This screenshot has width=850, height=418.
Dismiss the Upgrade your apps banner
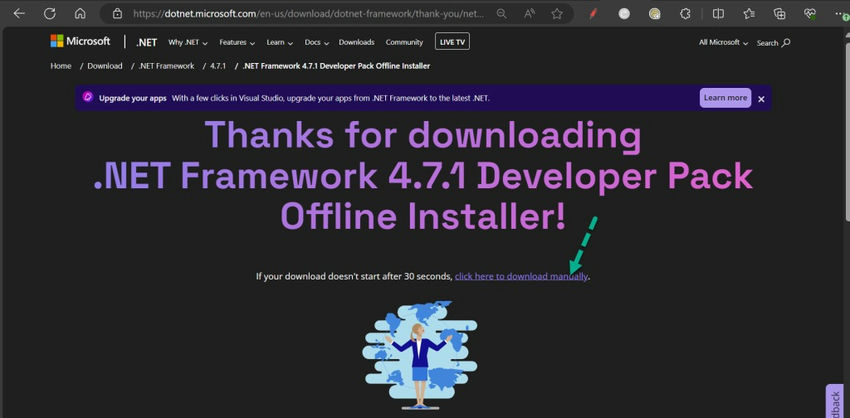click(x=761, y=99)
